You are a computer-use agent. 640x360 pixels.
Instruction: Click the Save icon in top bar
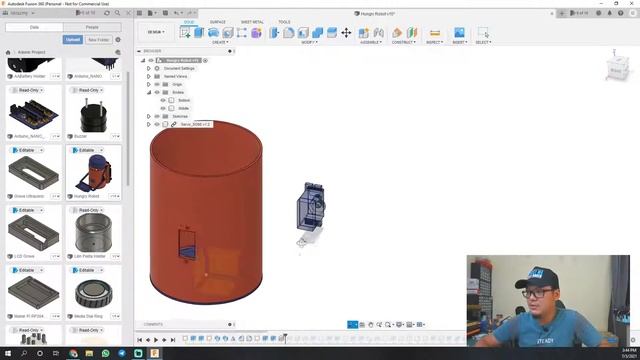[x=165, y=13]
